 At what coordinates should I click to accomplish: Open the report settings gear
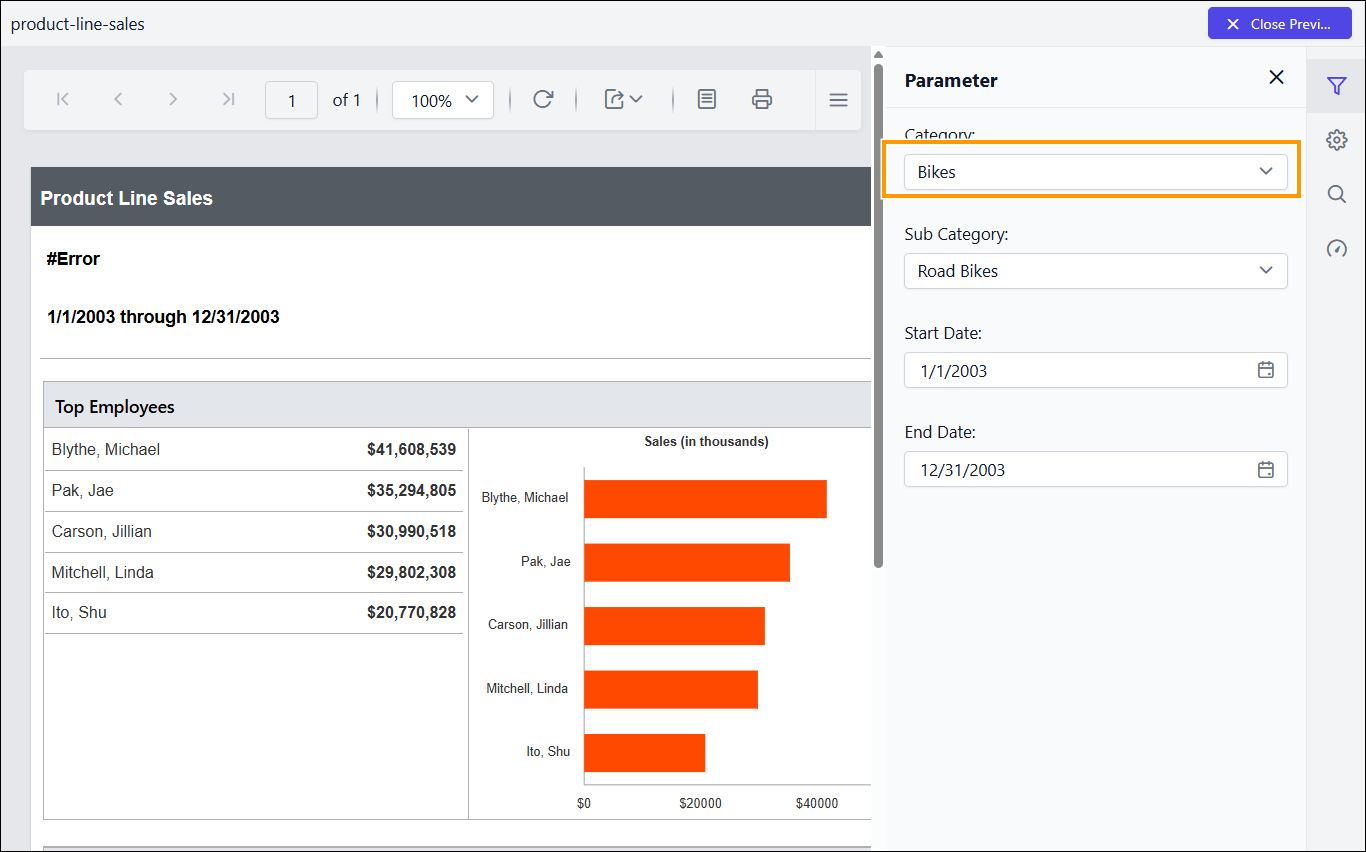[1337, 140]
